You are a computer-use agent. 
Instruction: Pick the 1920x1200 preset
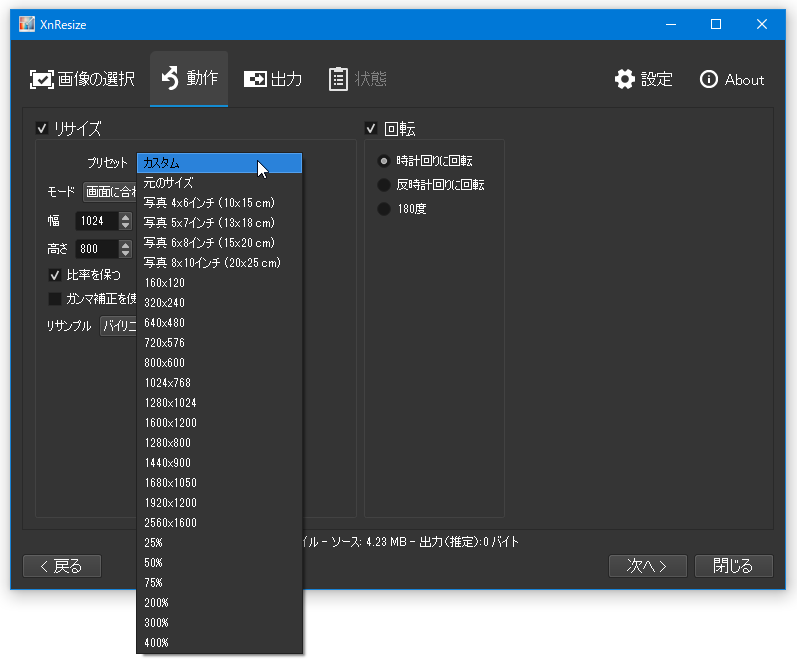tap(219, 502)
